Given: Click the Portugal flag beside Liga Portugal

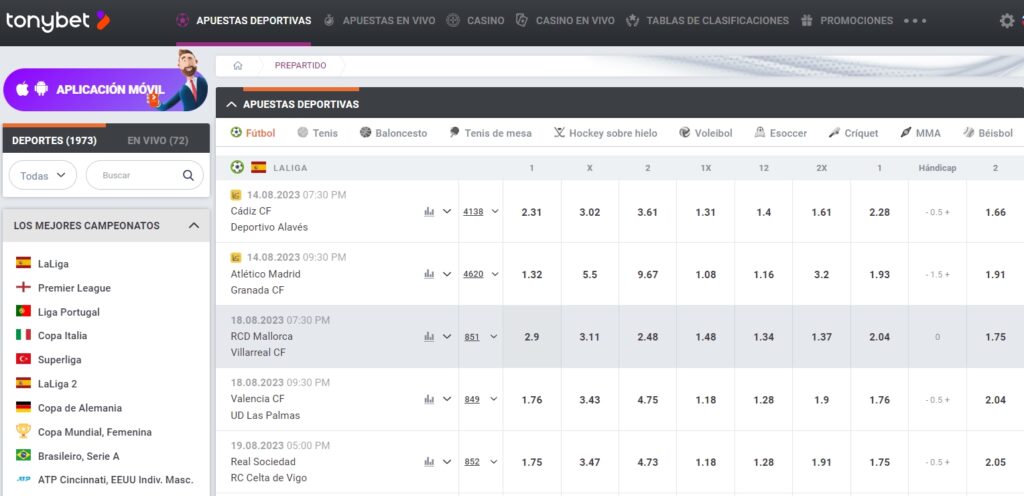Looking at the screenshot, I should (x=24, y=311).
